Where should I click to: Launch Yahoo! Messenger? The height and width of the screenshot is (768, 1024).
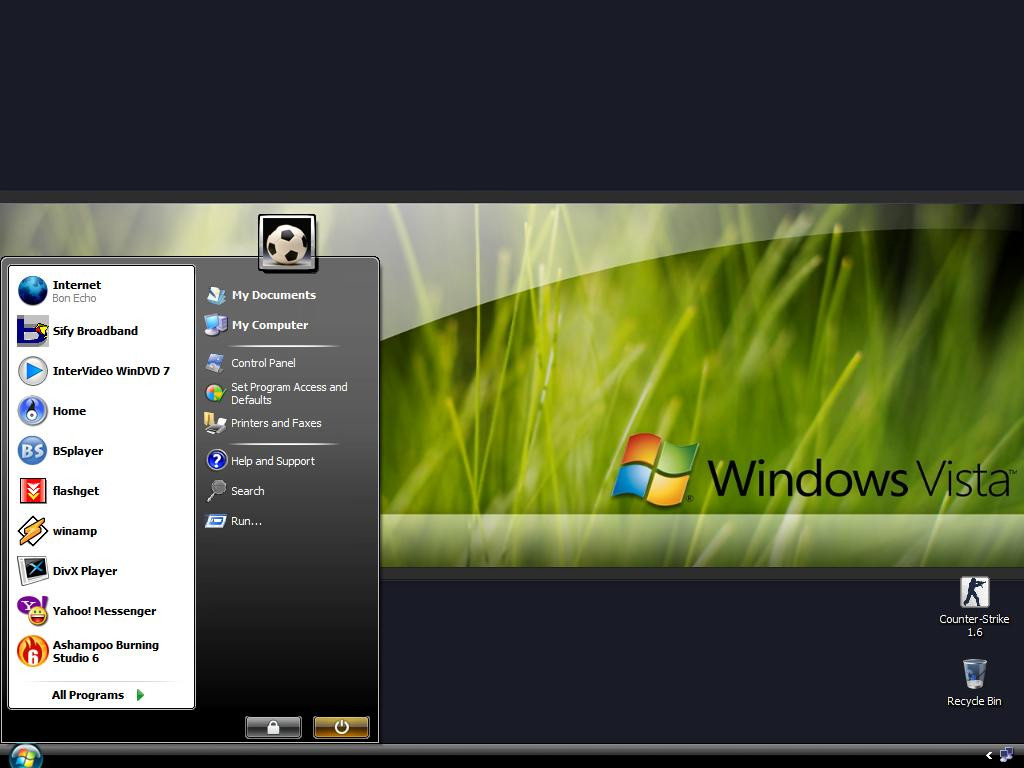(104, 611)
